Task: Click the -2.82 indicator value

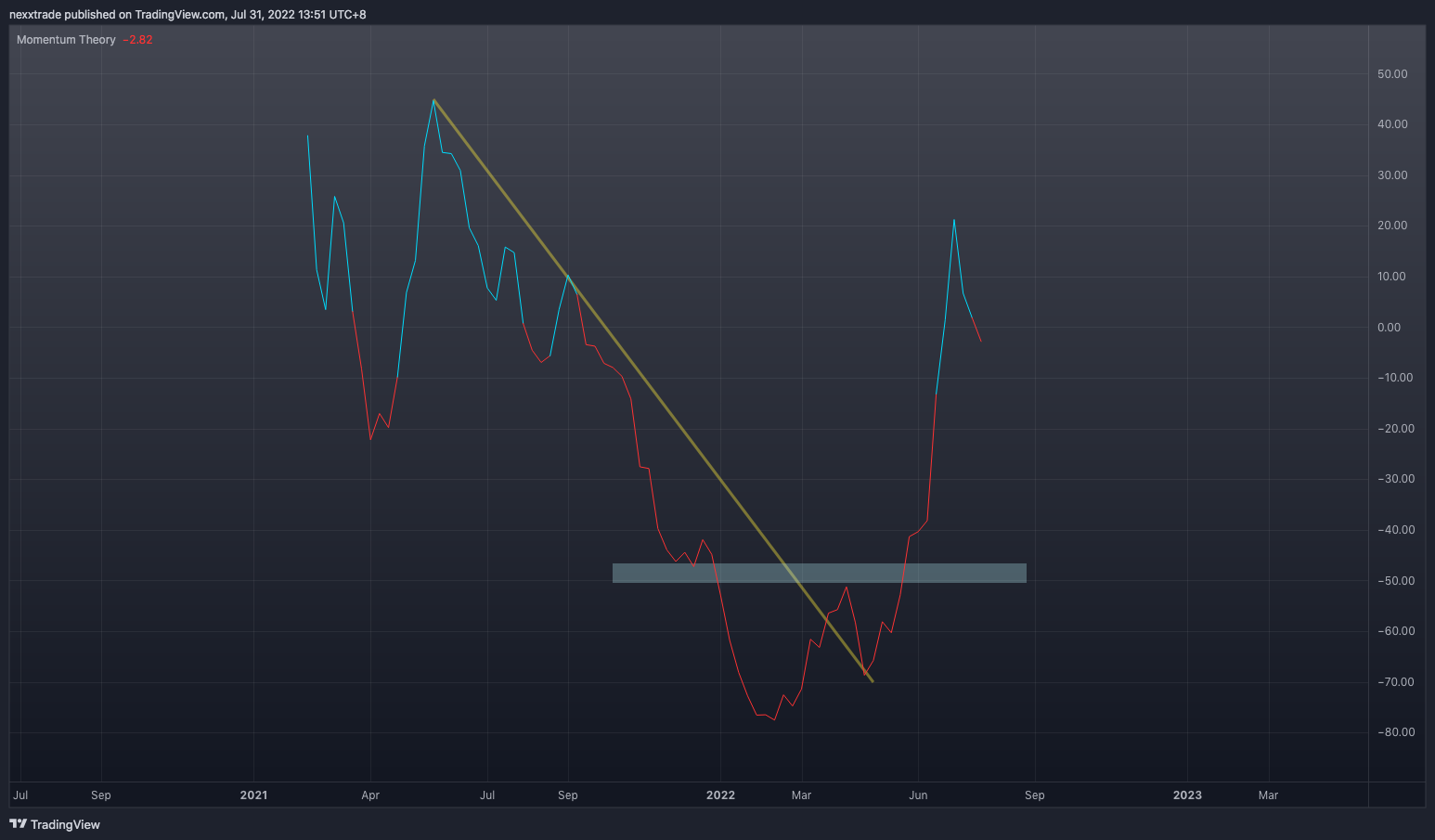Action: [x=137, y=40]
